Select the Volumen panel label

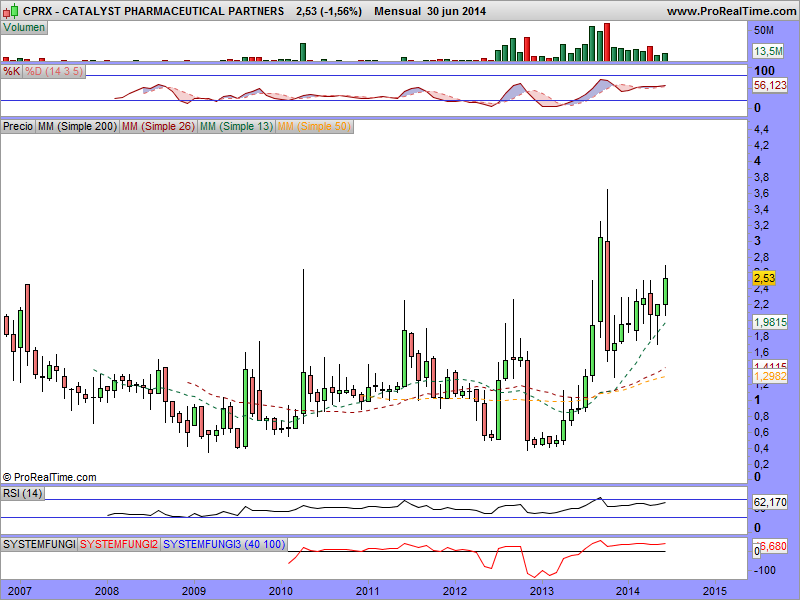coord(24,28)
